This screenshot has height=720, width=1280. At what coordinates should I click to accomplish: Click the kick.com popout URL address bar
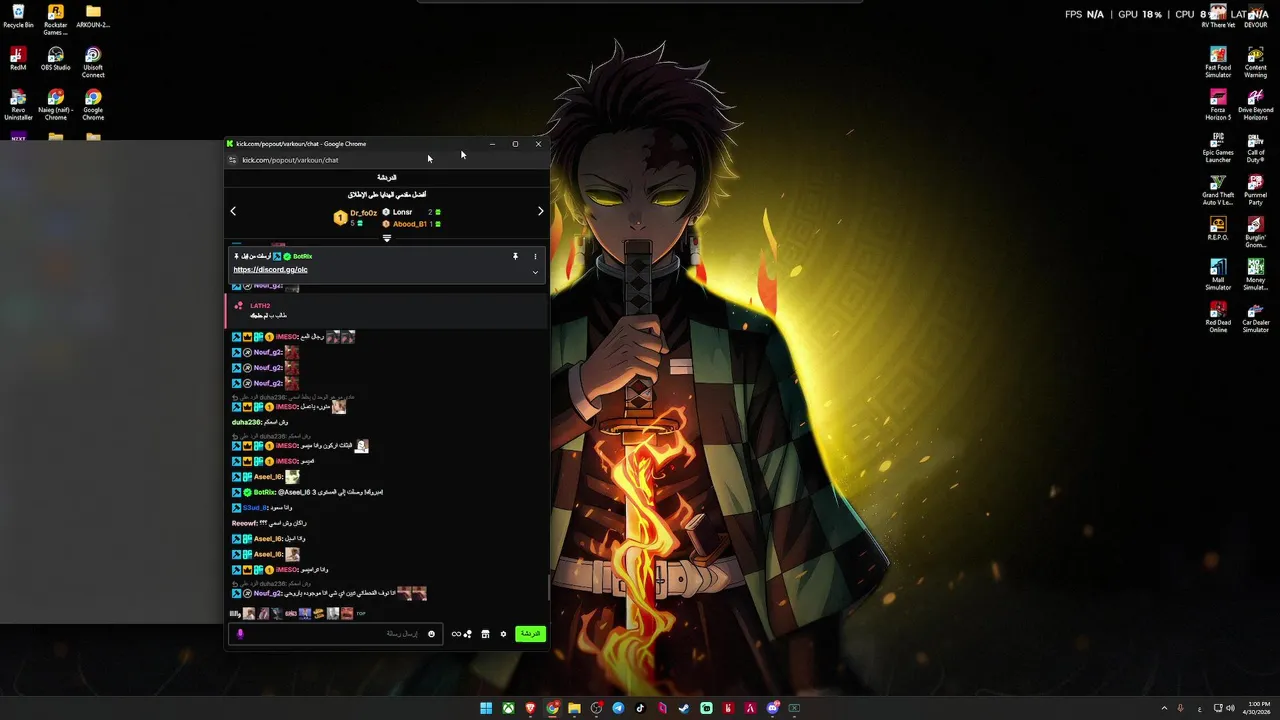[x=290, y=160]
